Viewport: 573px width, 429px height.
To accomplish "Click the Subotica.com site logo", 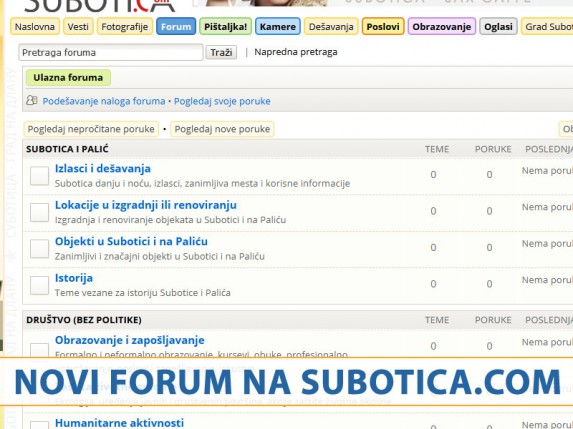I will coord(99,5).
